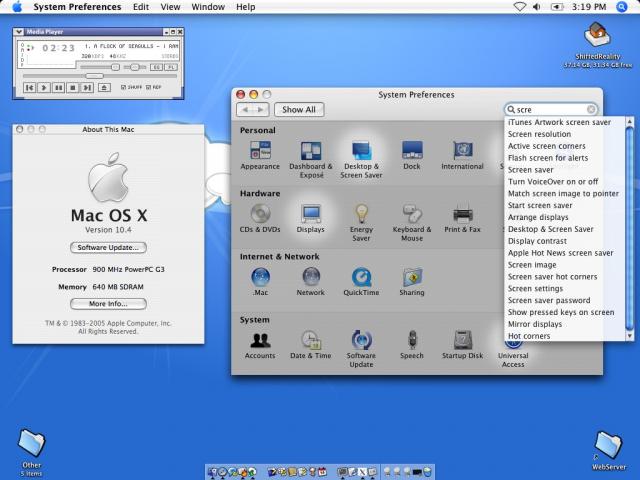Open the View menu
This screenshot has width=640, height=480.
coord(170,7)
